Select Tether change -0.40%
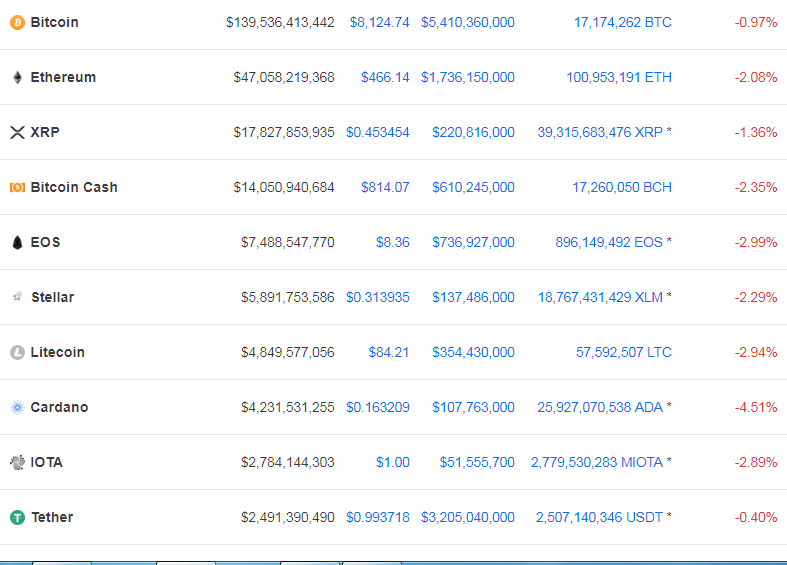The height and width of the screenshot is (565, 787). point(756,517)
